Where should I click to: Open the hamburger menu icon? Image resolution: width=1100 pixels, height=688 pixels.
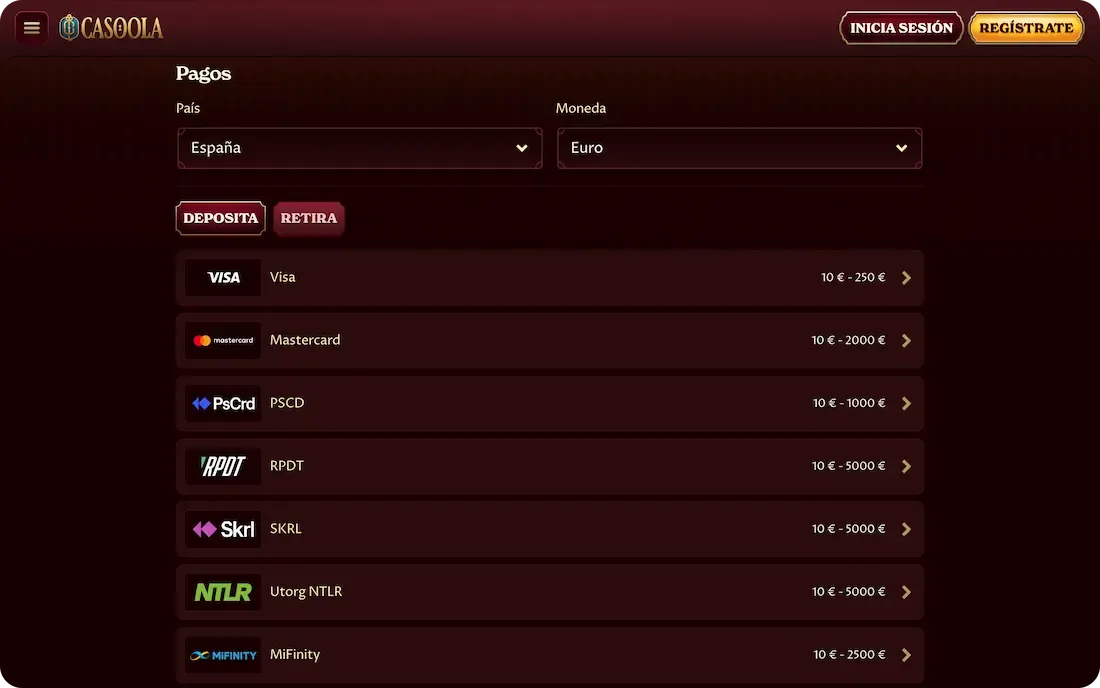[x=32, y=28]
